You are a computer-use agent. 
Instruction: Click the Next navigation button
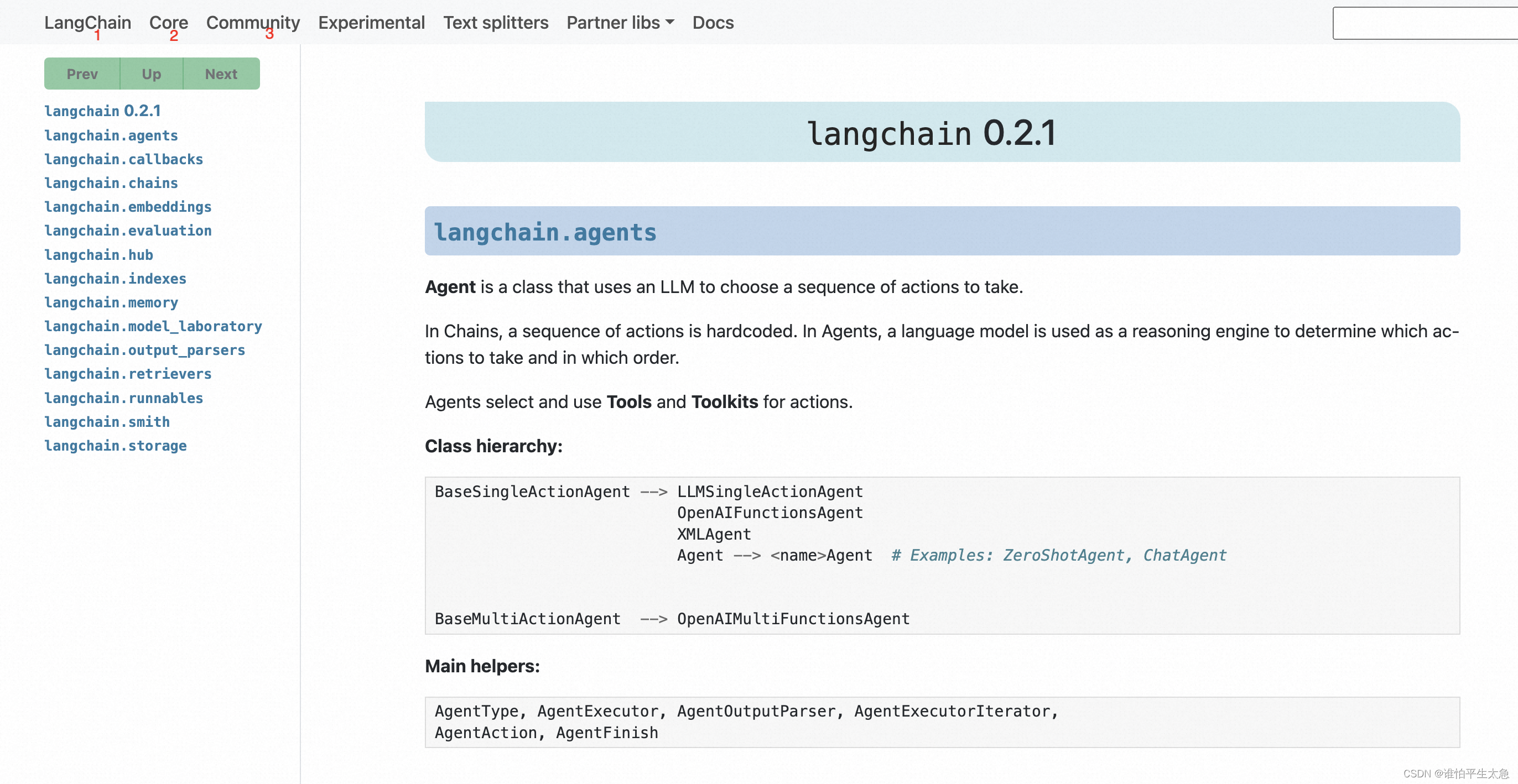coord(221,73)
